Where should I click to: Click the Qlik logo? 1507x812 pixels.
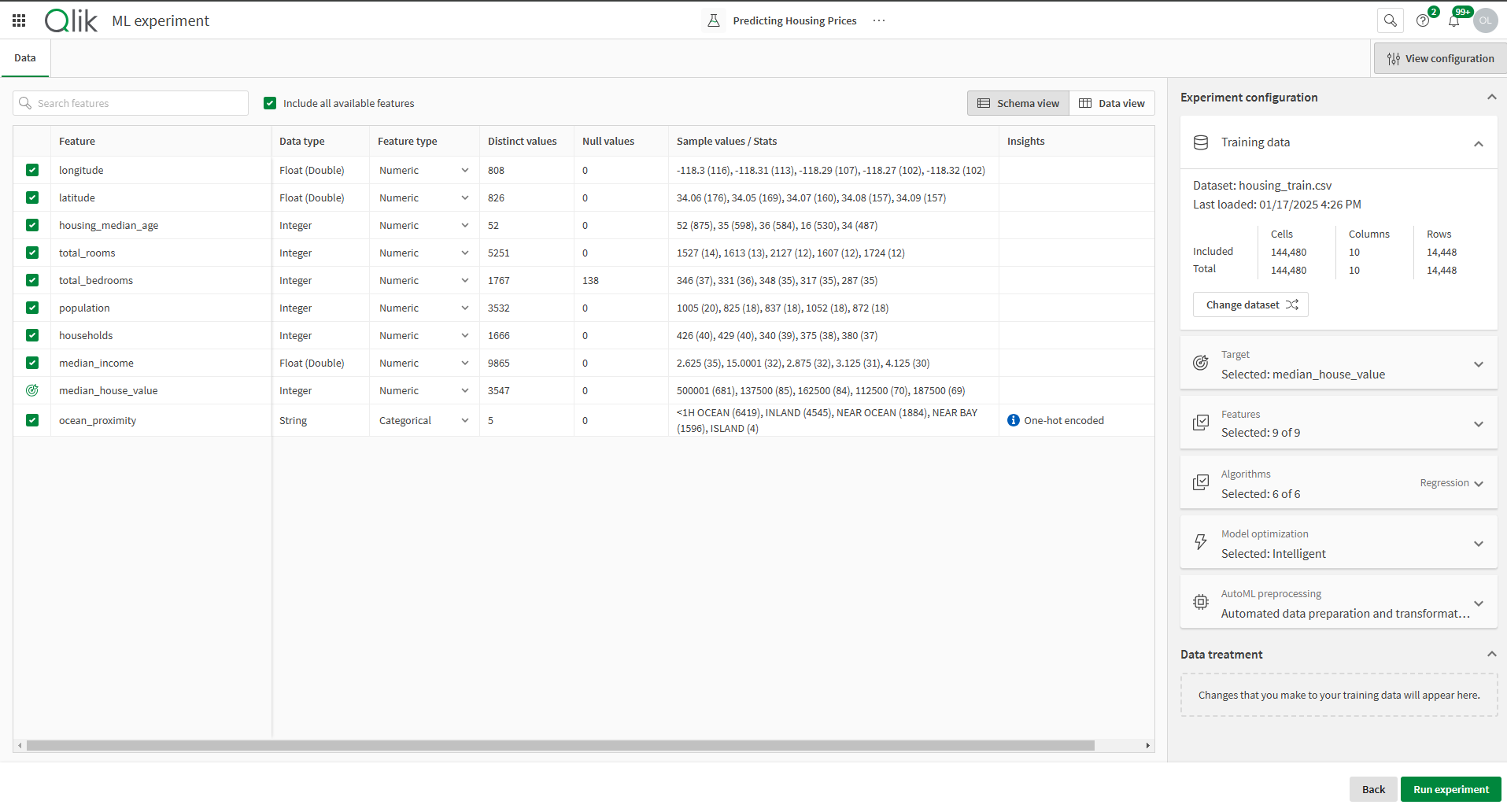pos(71,20)
